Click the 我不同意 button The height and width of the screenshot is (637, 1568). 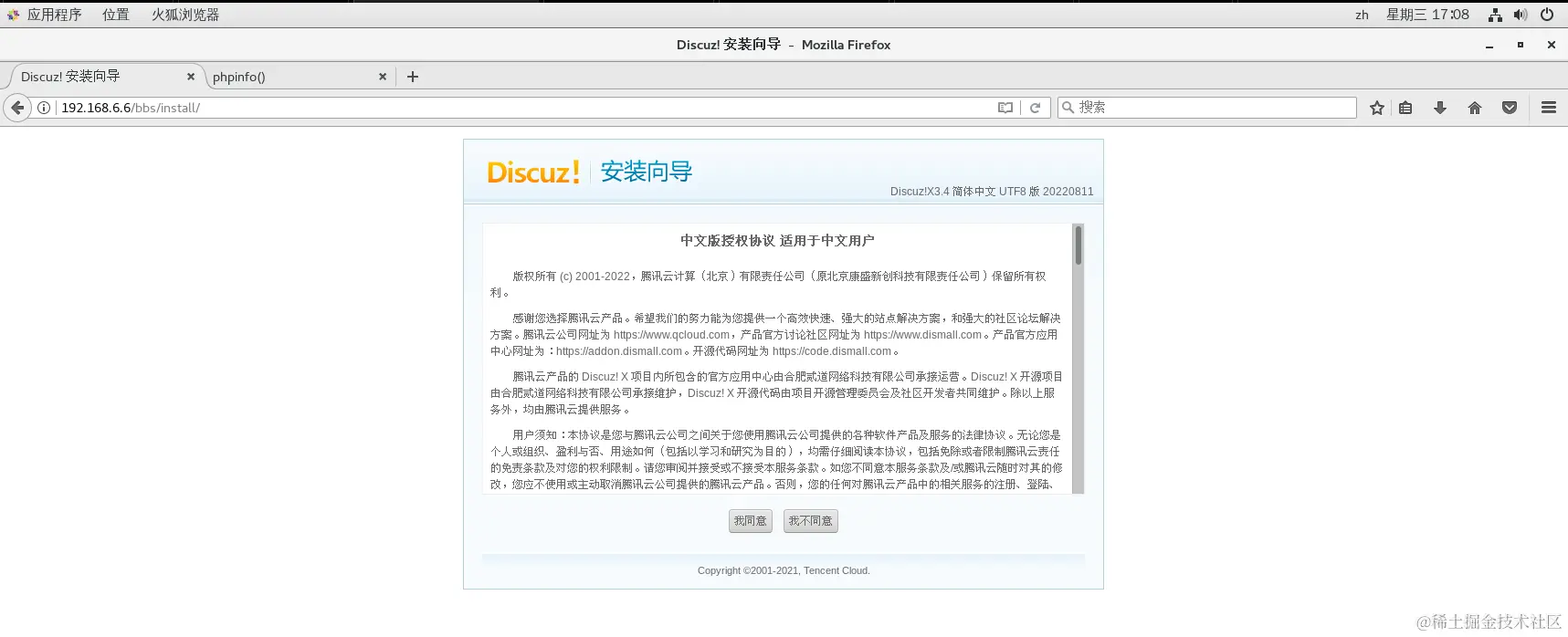pos(811,521)
